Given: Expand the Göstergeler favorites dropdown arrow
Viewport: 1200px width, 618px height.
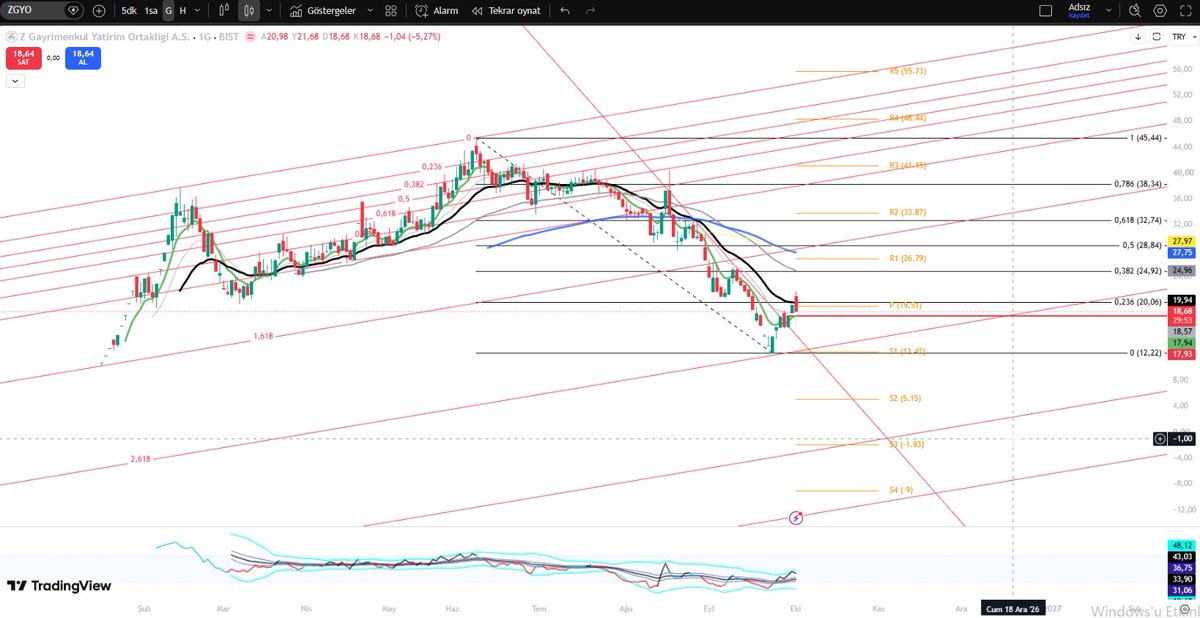Looking at the screenshot, I should (370, 11).
